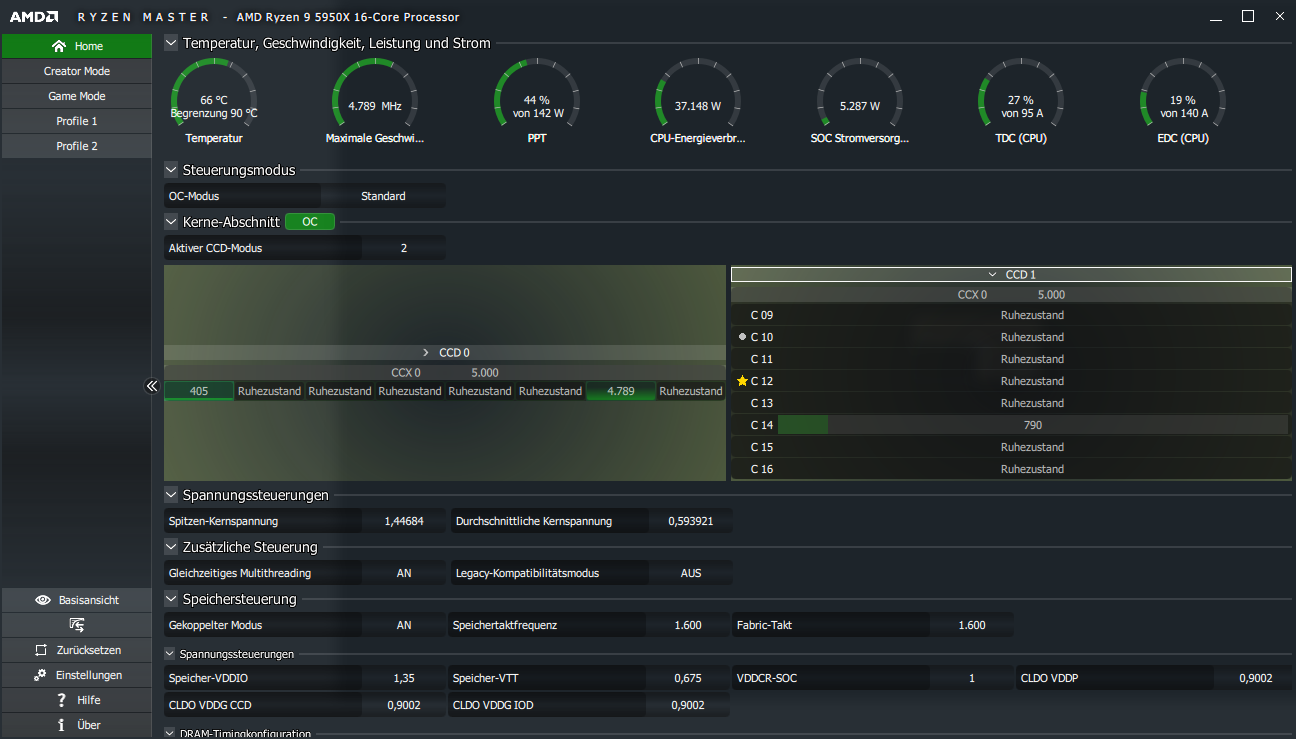Collapse the sidebar with double-arrow icon
The height and width of the screenshot is (739, 1296).
(152, 386)
